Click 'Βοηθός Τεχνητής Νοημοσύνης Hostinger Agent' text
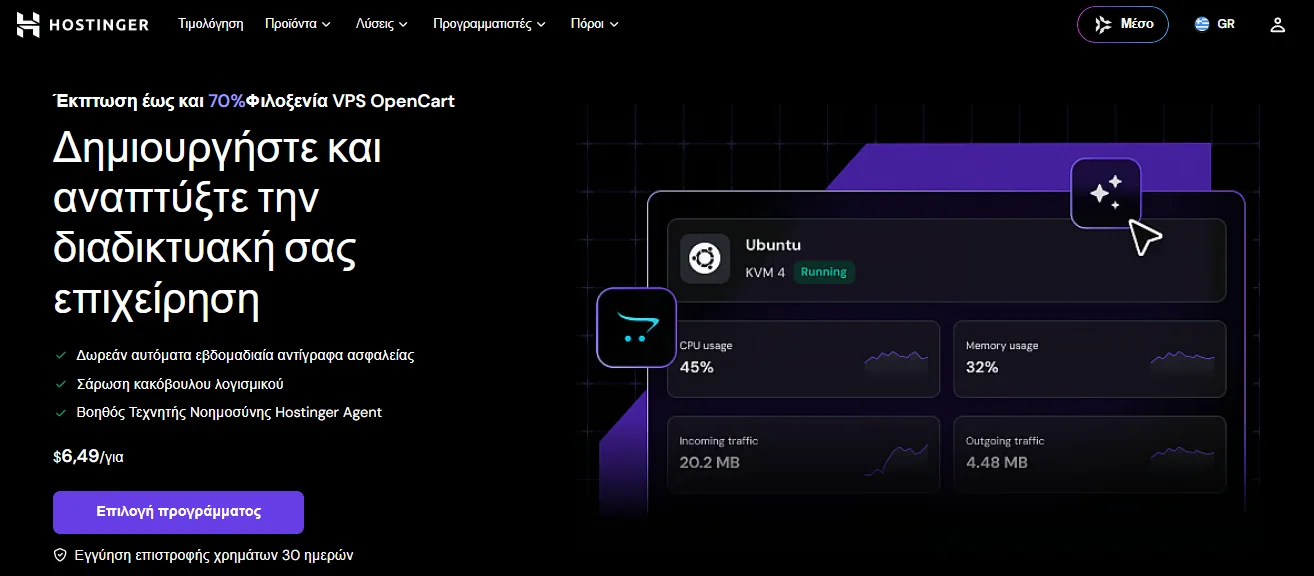The image size is (1314, 576). 229,412
